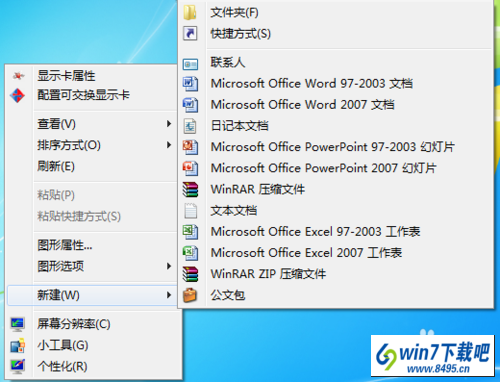This screenshot has width=500, height=382.
Task: Open 小工具(G) from the context menu
Action: [x=63, y=345]
